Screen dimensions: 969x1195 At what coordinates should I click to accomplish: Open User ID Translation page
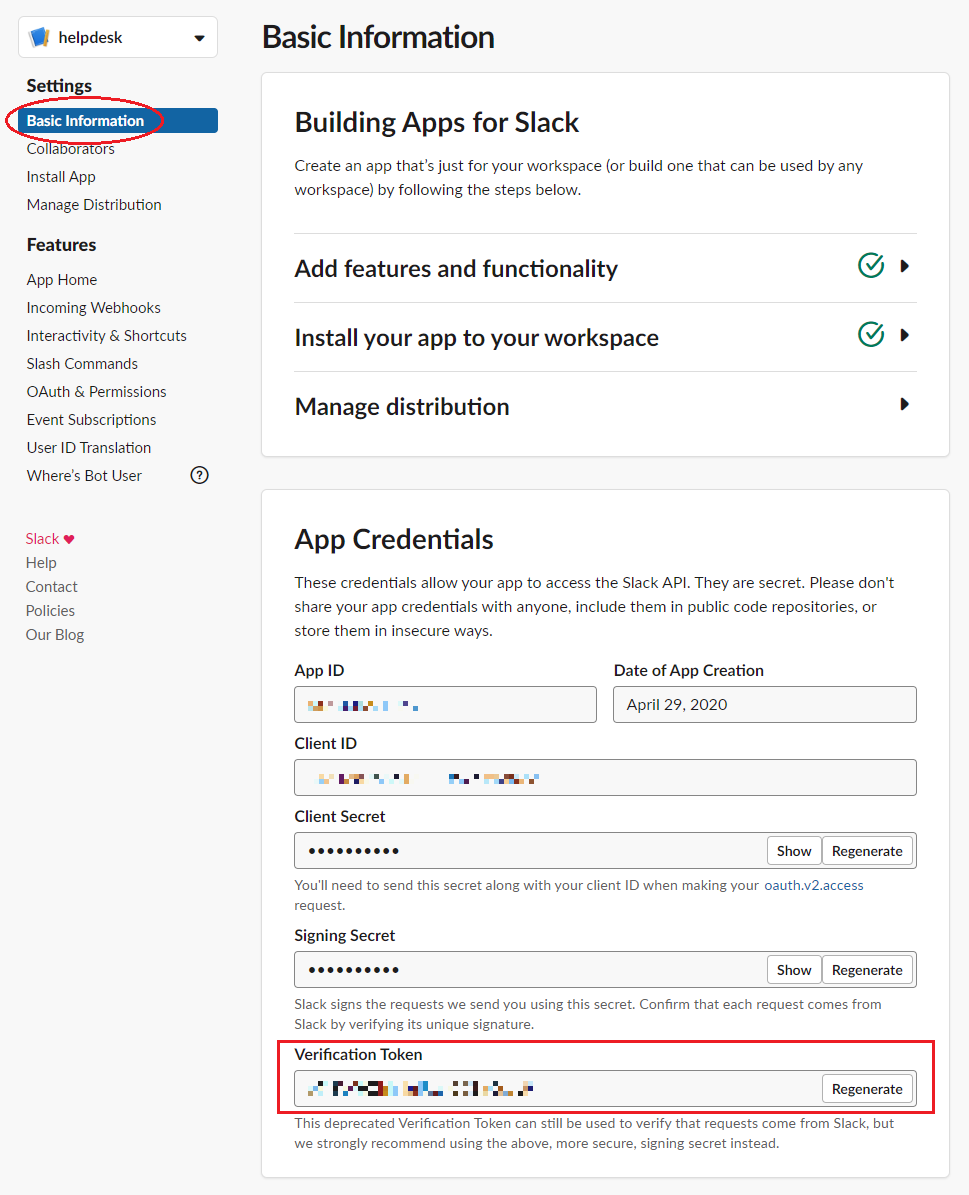tap(88, 447)
